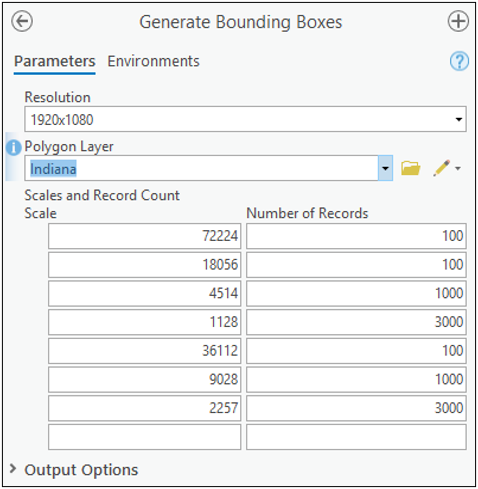
Task: Click the Polygon Layer label
Action: [69, 147]
